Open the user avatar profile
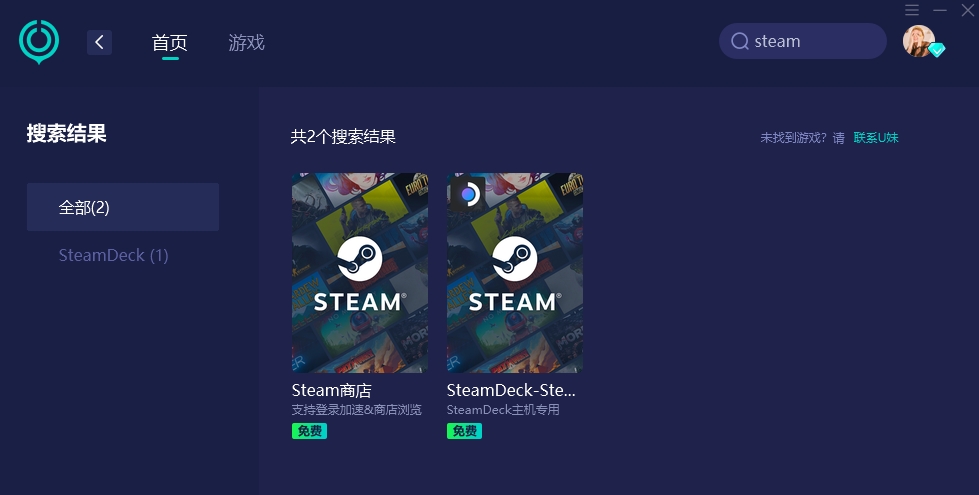 pos(918,41)
